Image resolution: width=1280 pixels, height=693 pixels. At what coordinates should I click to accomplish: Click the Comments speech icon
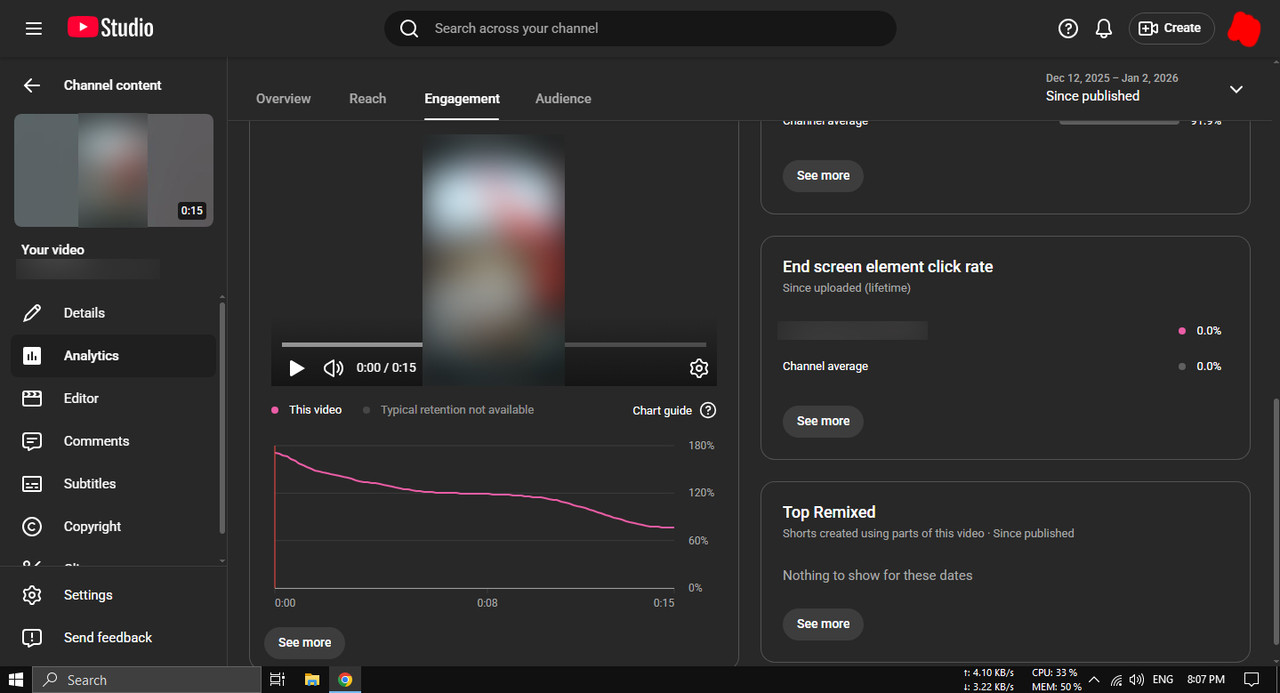click(x=32, y=441)
